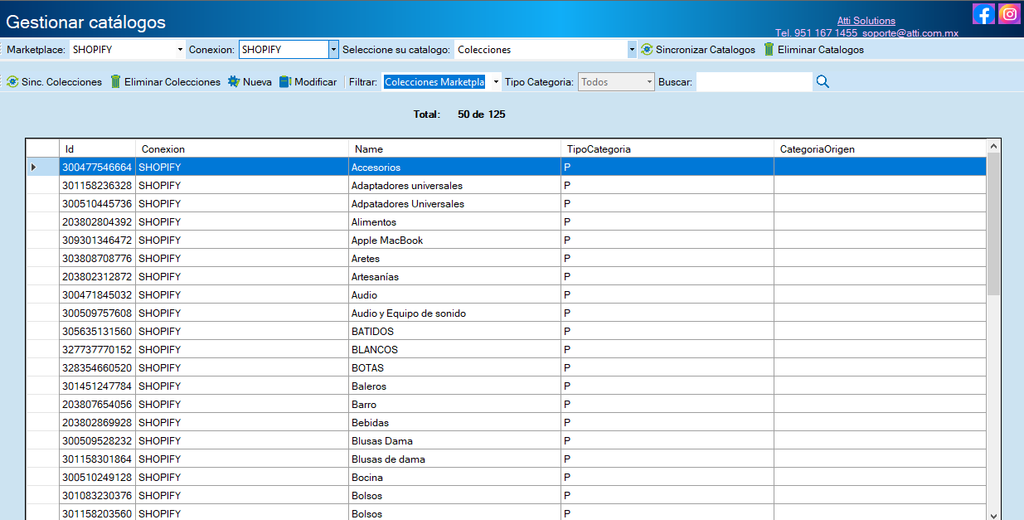Click the Sinc. Colecciones button label
Screen dimensions: 1024x520
click(x=61, y=82)
